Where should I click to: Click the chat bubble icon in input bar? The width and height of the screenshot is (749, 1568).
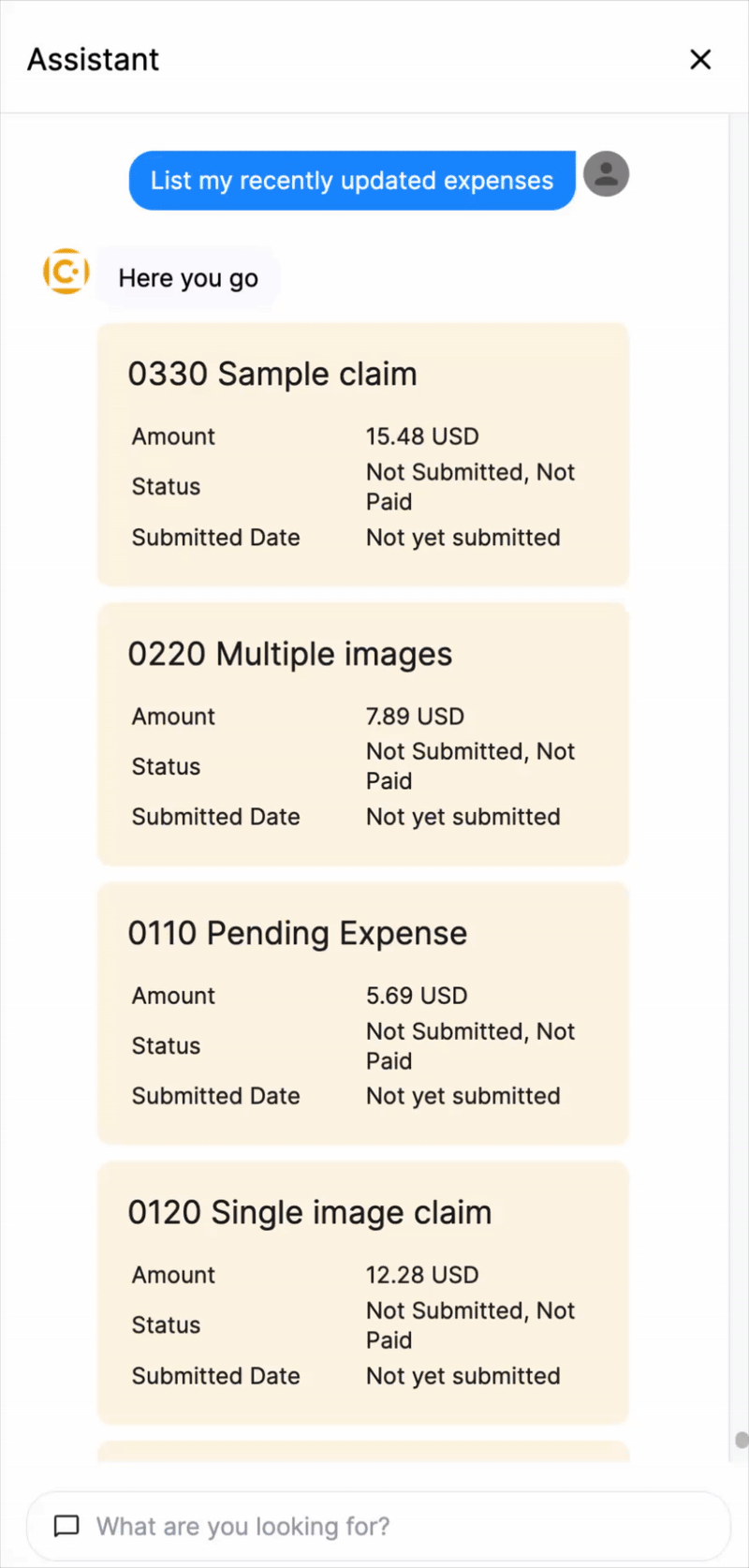point(66,1526)
